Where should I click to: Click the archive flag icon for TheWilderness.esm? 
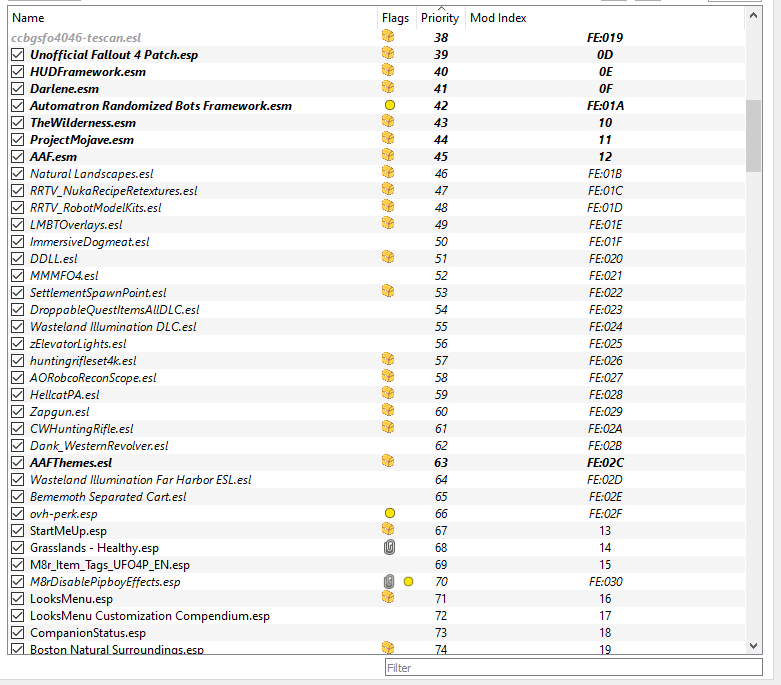point(388,121)
